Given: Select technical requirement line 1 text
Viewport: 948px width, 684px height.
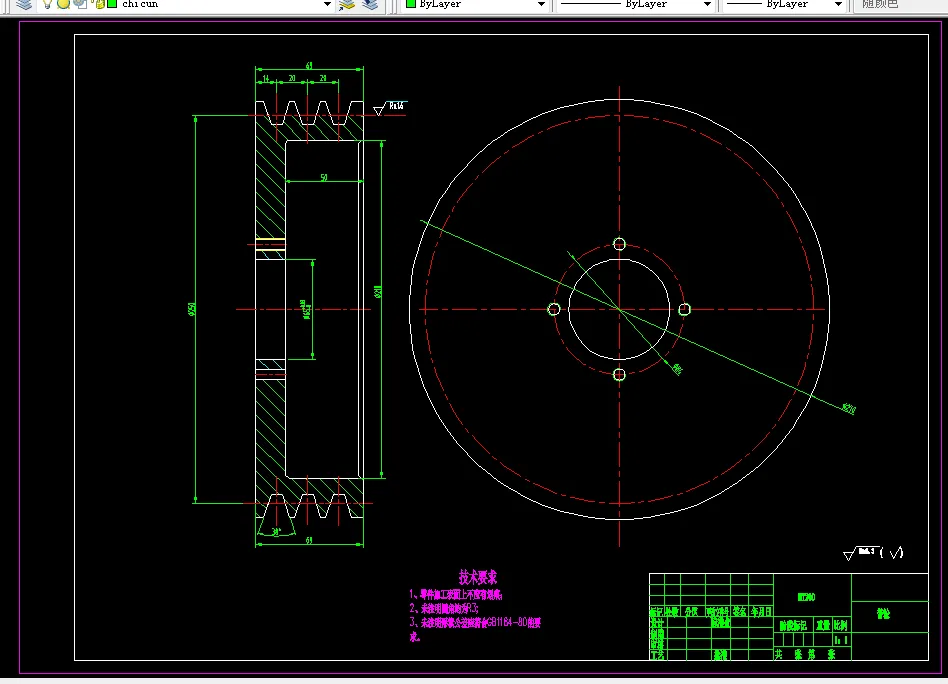Looking at the screenshot, I should 456,595.
